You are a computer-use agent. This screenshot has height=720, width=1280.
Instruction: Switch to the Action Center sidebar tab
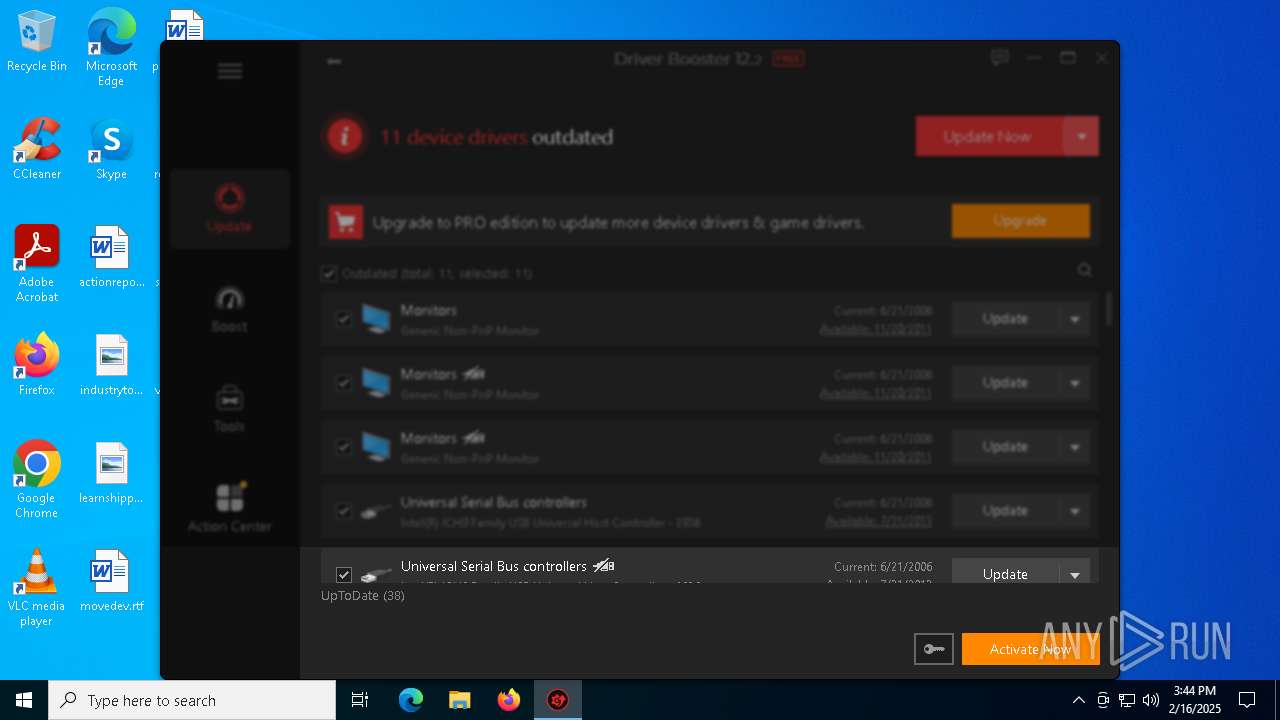click(230, 509)
